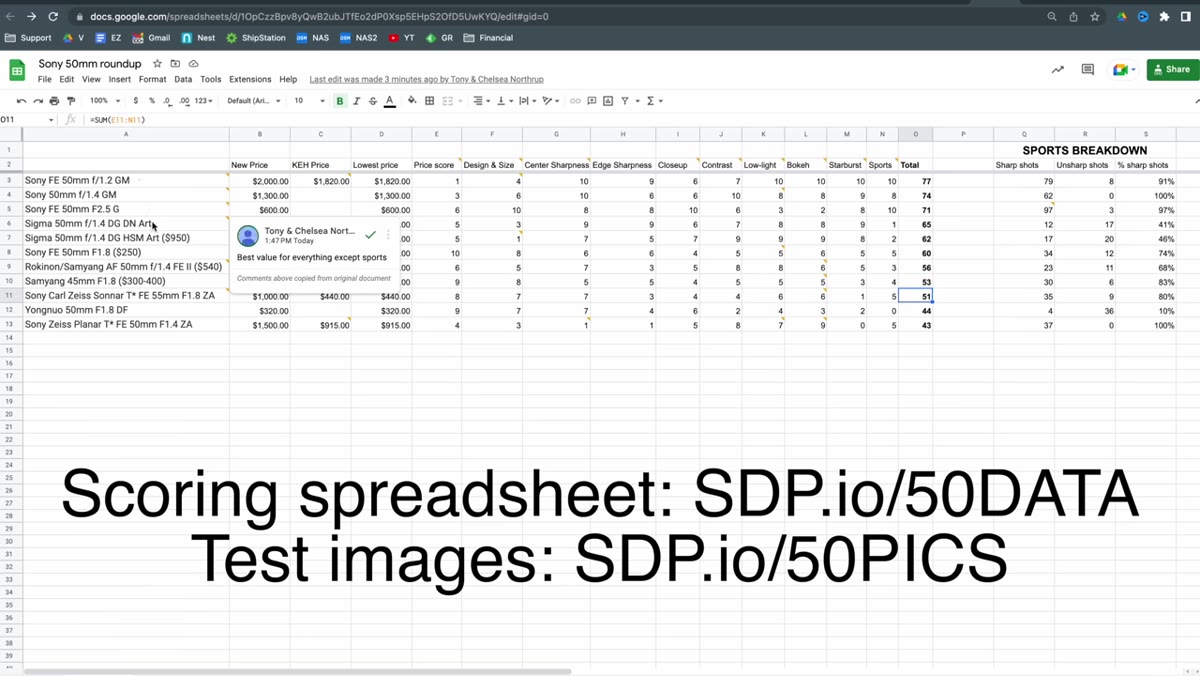Image resolution: width=1200 pixels, height=676 pixels.
Task: Toggle Strikethrough formatting
Action: pos(373,101)
